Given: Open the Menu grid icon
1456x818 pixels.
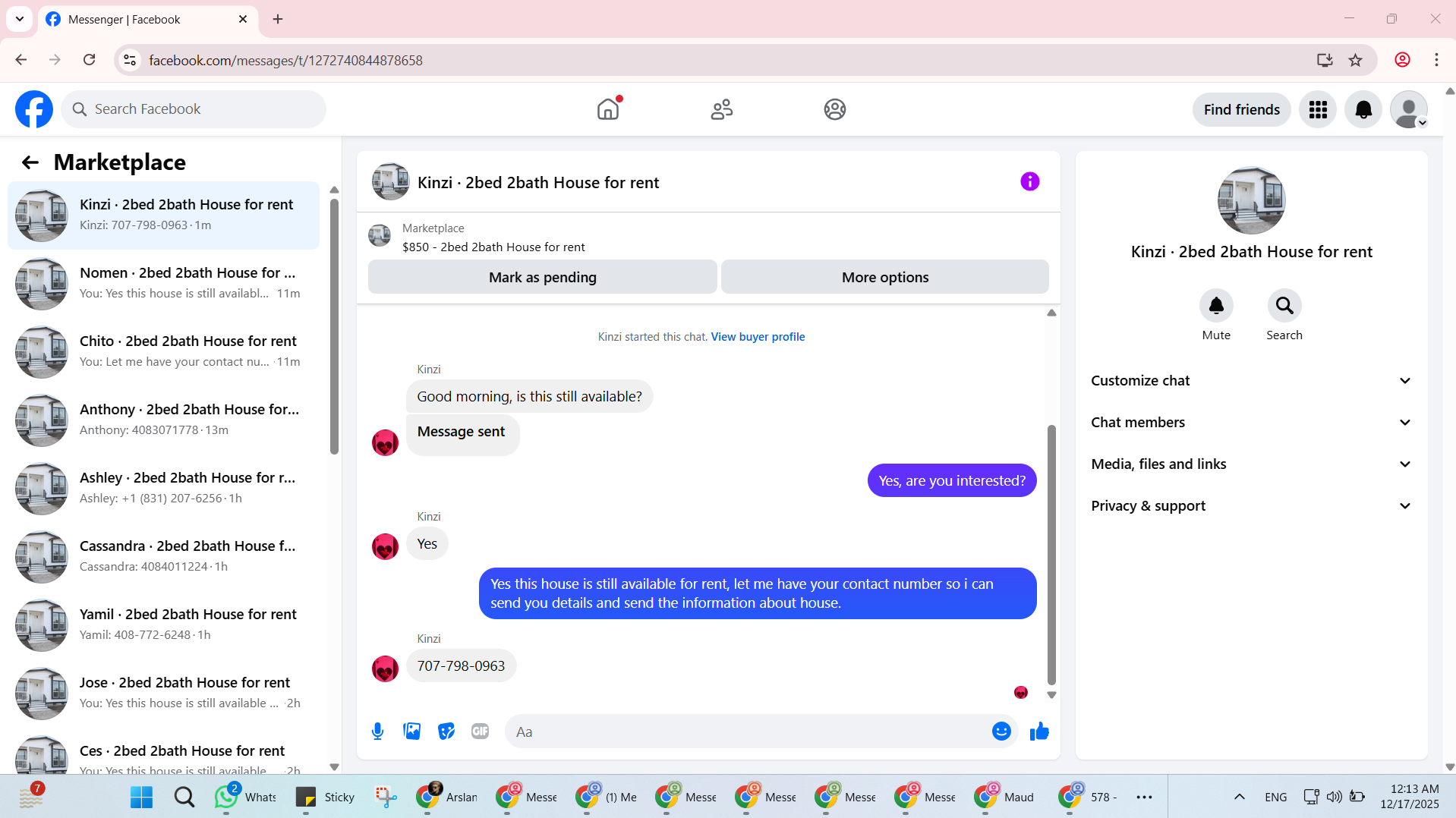Looking at the screenshot, I should click(1318, 109).
